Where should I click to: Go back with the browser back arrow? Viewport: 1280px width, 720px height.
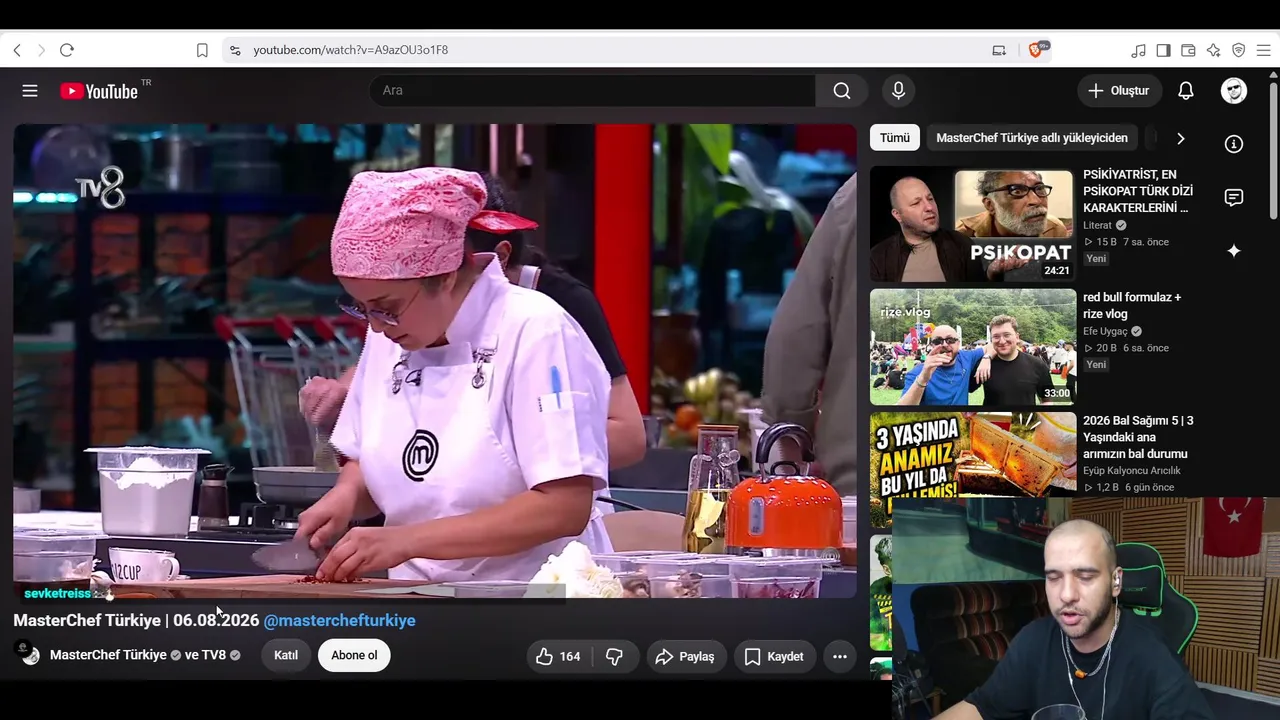17,50
